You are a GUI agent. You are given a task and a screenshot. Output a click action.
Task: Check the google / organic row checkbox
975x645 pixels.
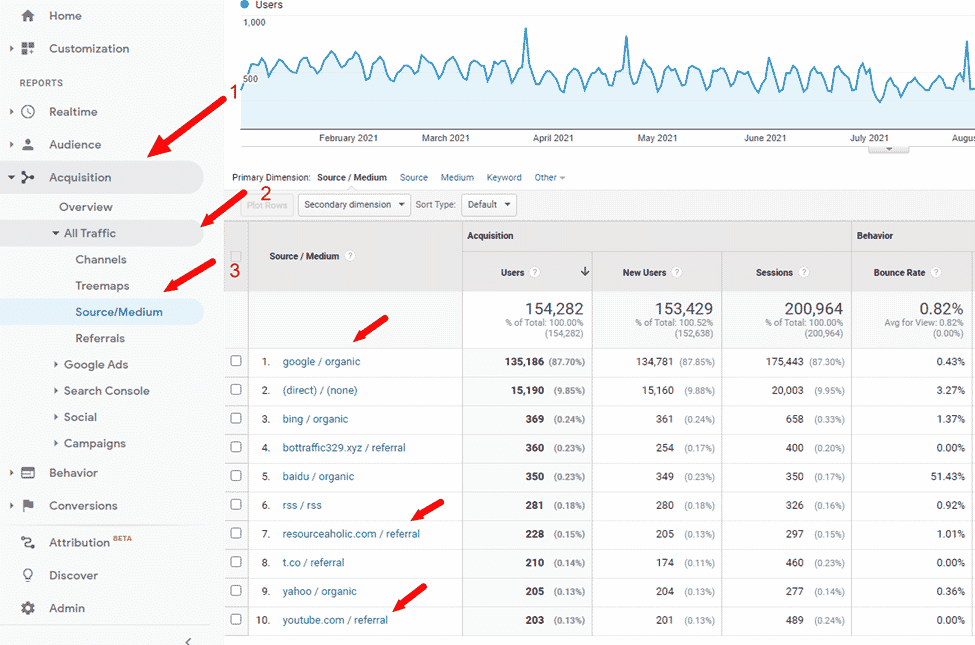click(x=236, y=361)
